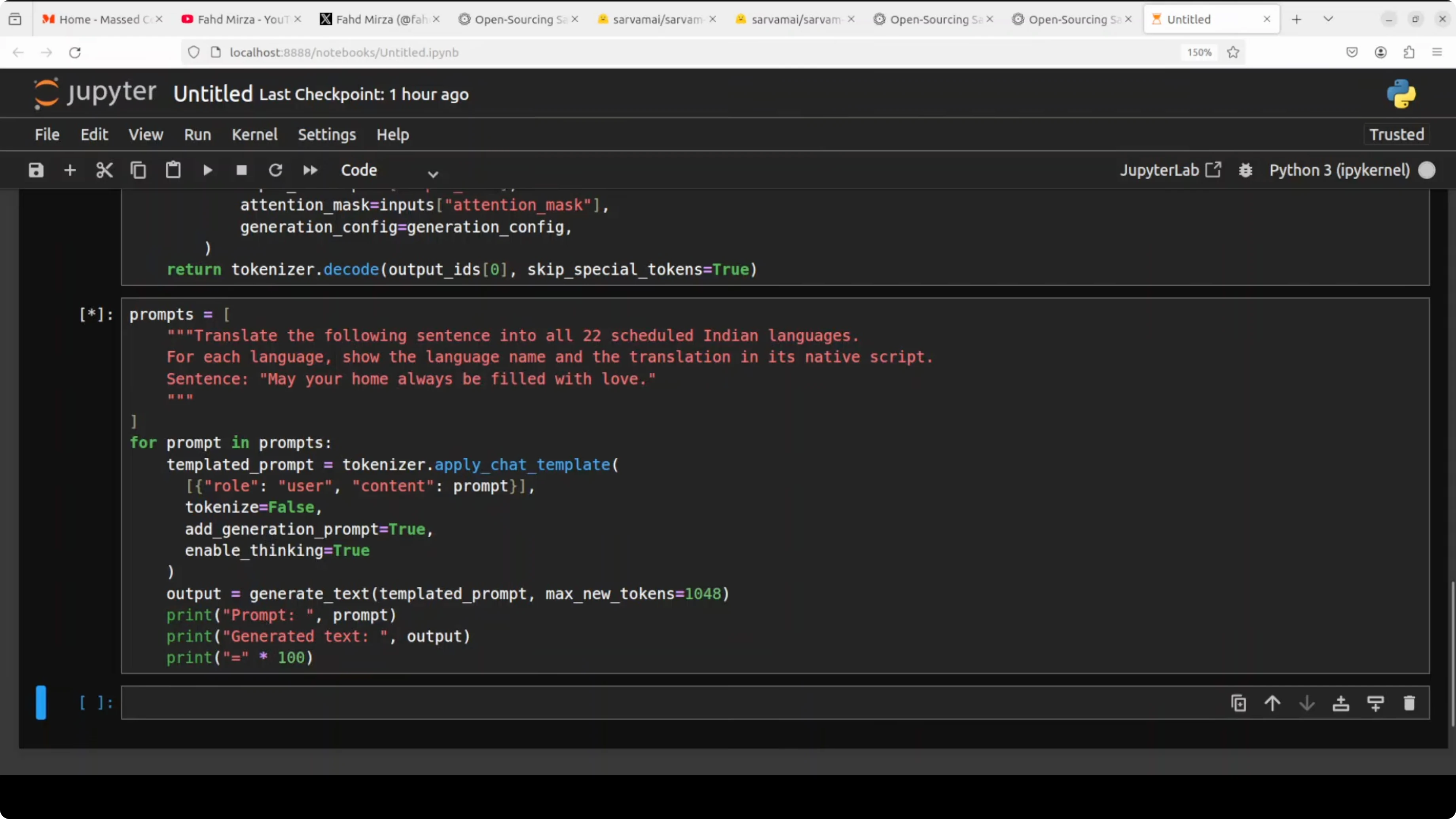
Task: Cut the selected cell using the scissors icon
Action: click(x=104, y=170)
